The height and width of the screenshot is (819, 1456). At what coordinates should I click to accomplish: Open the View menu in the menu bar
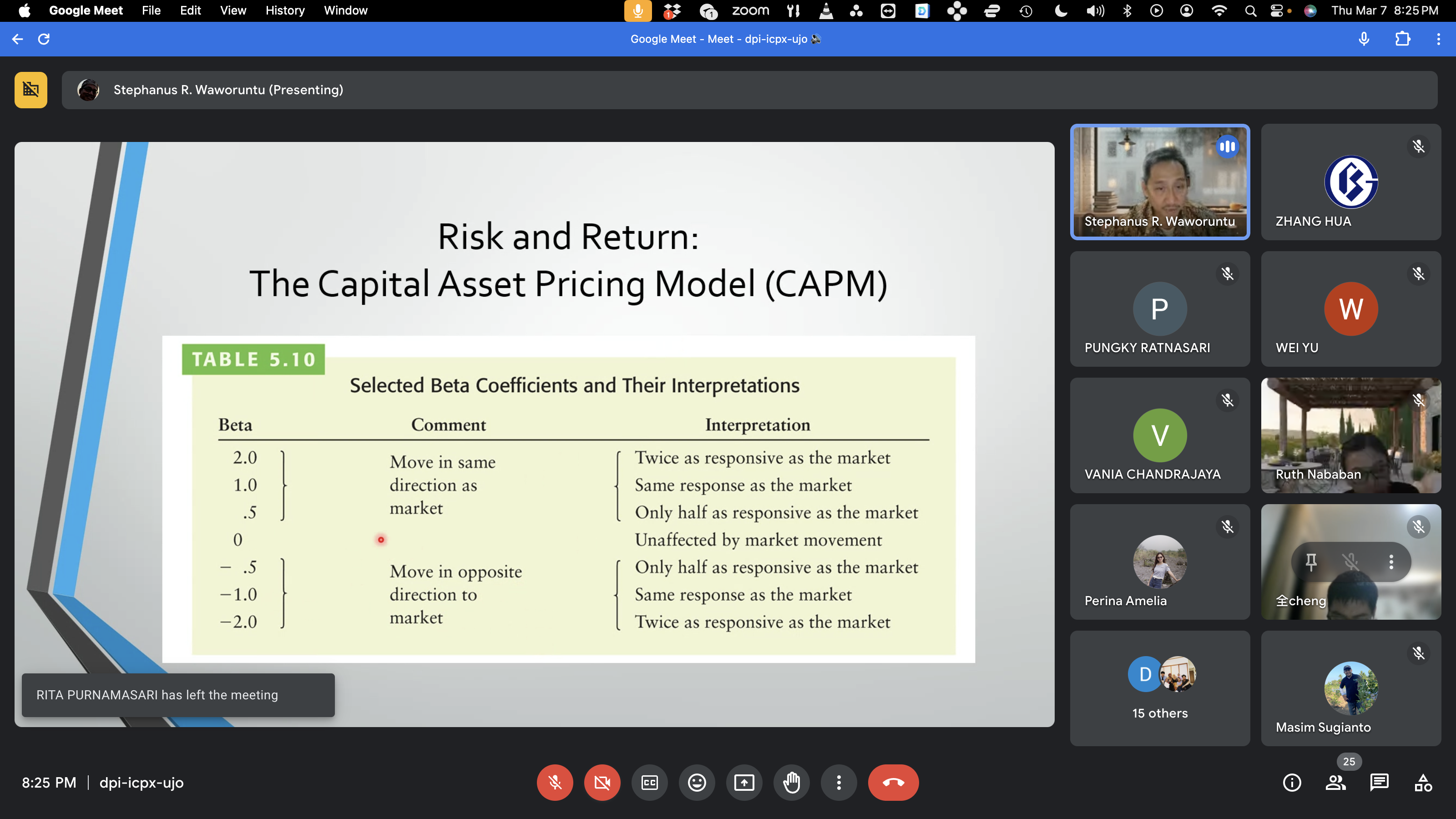pos(233,10)
